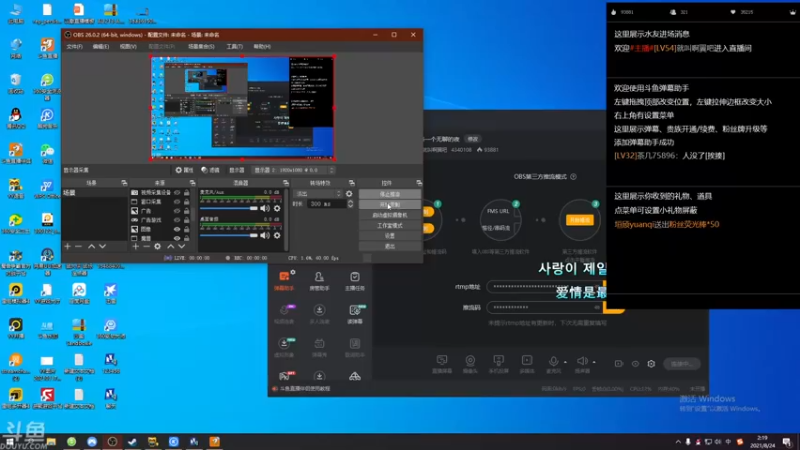This screenshot has height=450, width=800.
Task: Click 启动虚拟摄像机 button
Action: [390, 215]
